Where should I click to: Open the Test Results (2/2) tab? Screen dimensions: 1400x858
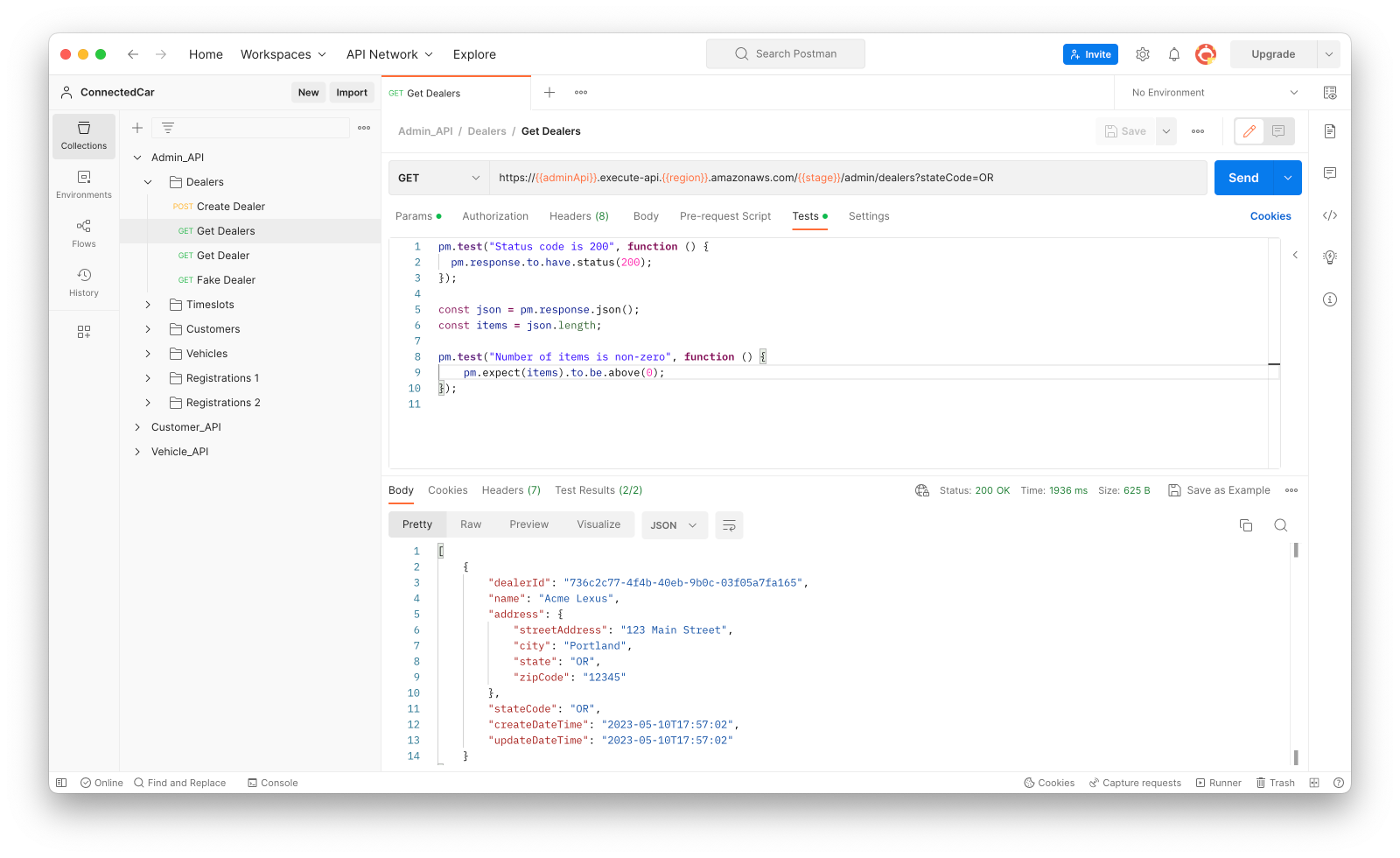point(598,490)
